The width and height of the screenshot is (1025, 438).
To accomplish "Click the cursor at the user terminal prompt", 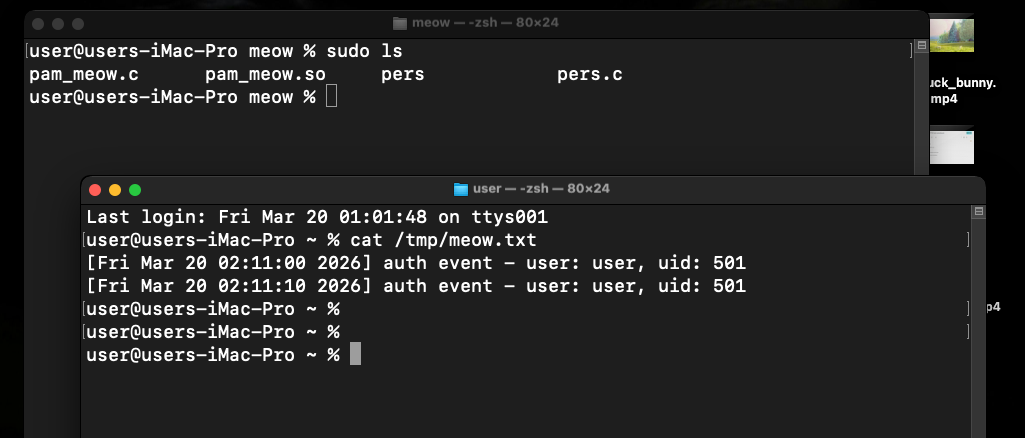I will point(355,355).
